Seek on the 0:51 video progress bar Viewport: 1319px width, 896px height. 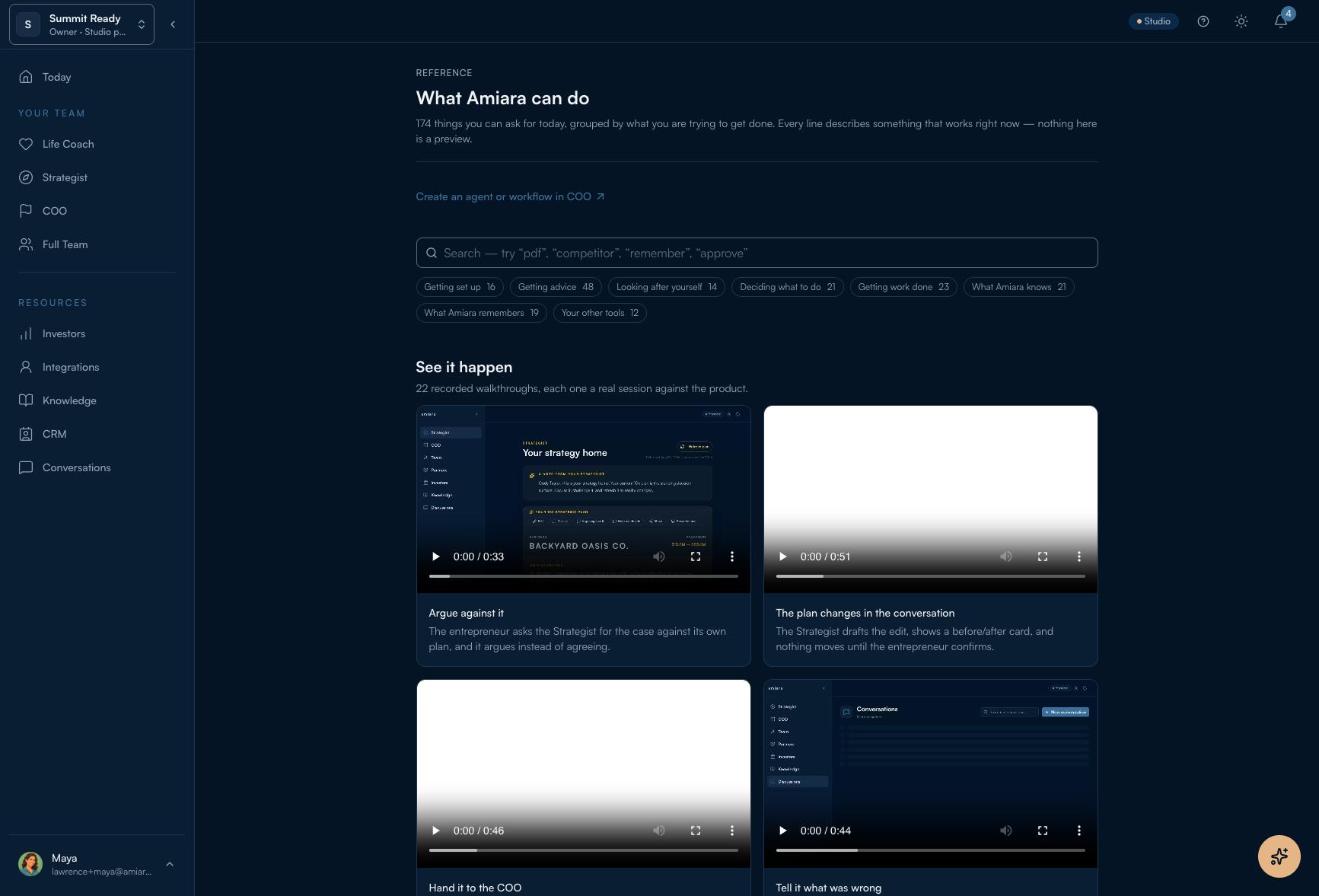pos(930,576)
